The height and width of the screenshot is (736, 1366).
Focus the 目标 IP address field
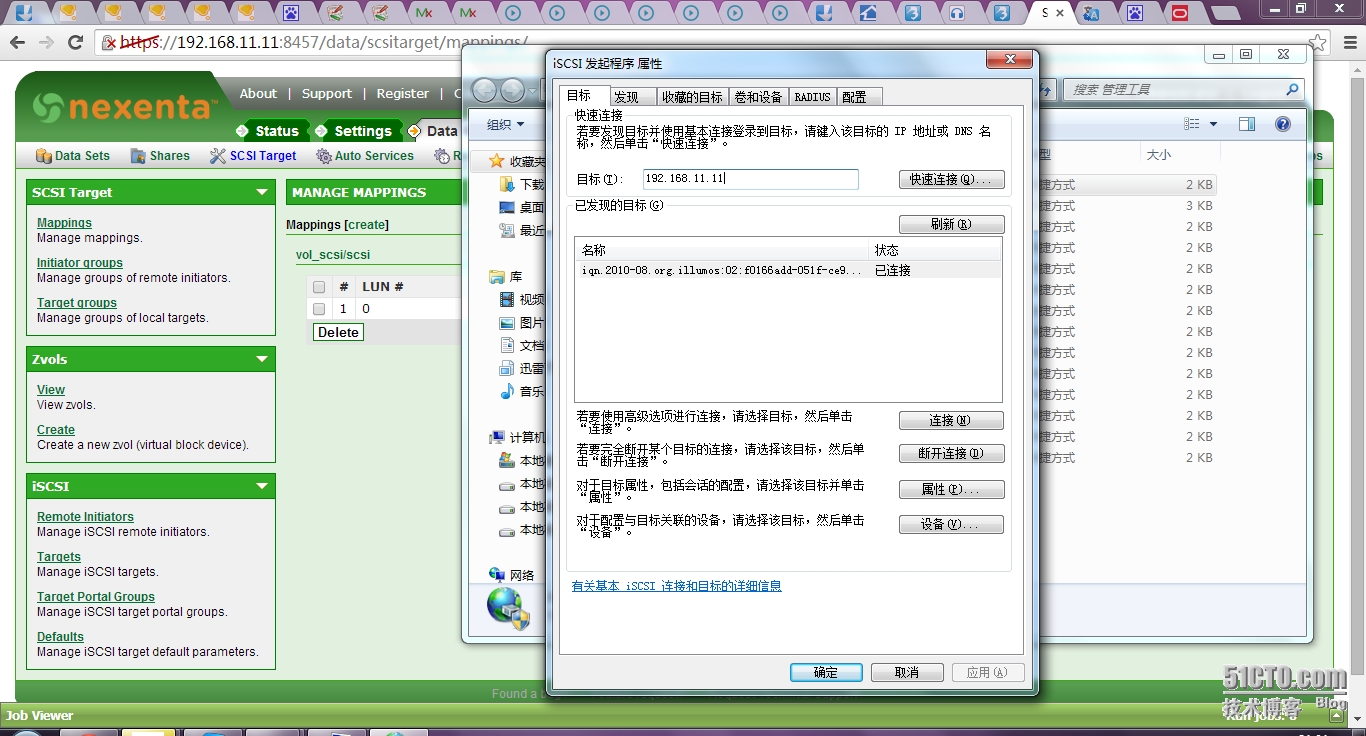pos(751,179)
